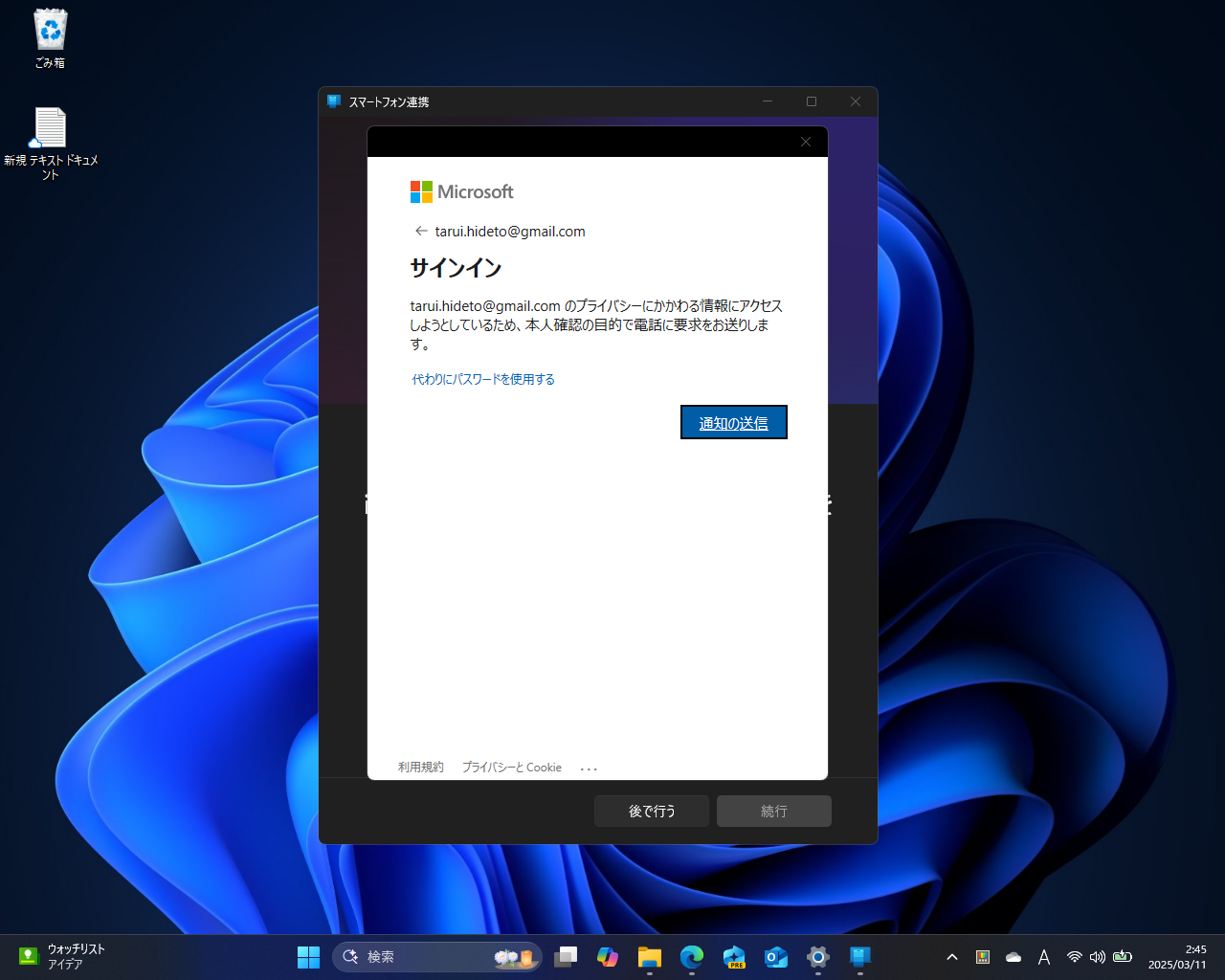The image size is (1225, 980).
Task: Click the 後で行う button
Action: [x=651, y=811]
